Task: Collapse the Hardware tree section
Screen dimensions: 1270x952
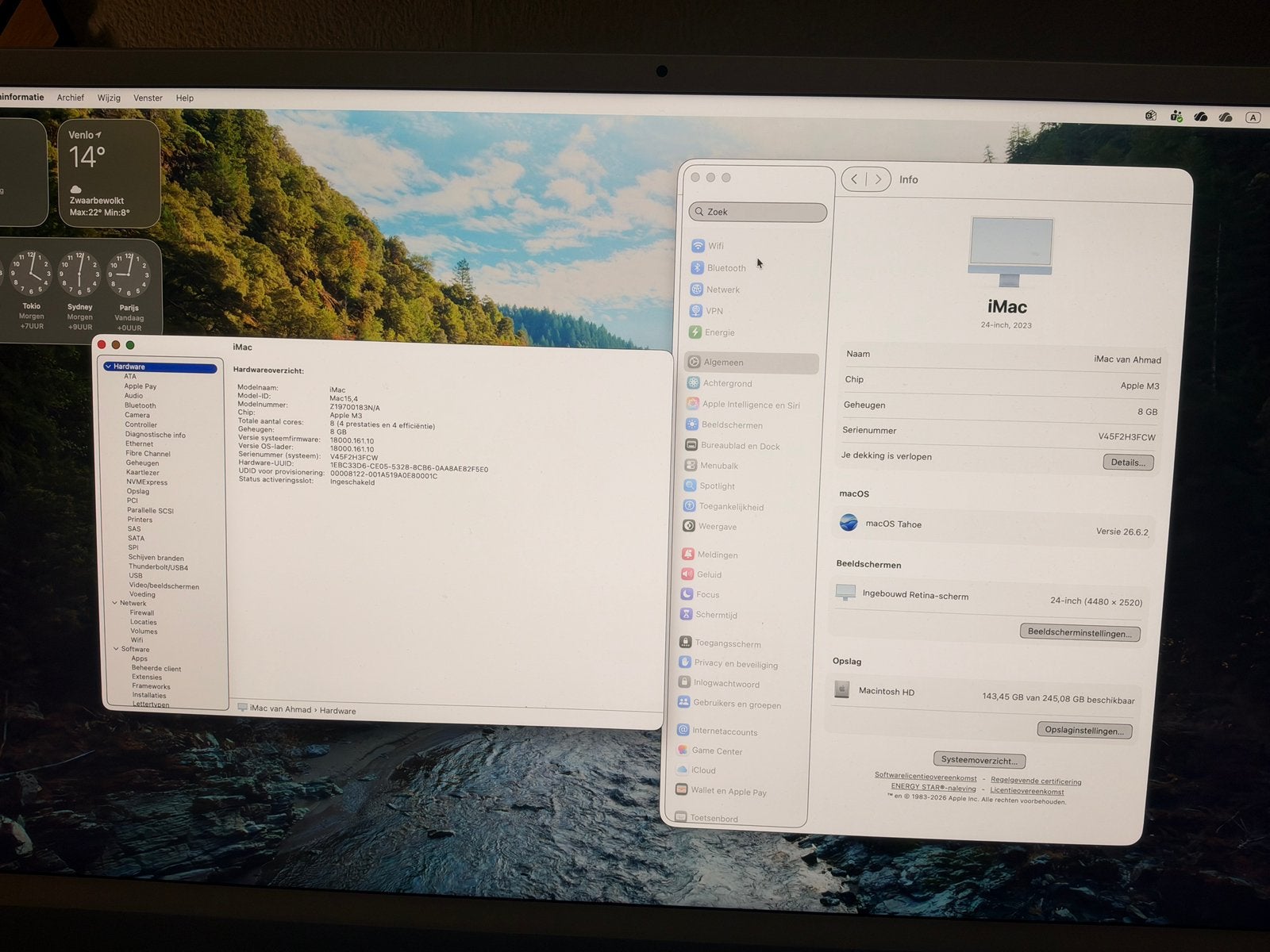Action: point(108,367)
